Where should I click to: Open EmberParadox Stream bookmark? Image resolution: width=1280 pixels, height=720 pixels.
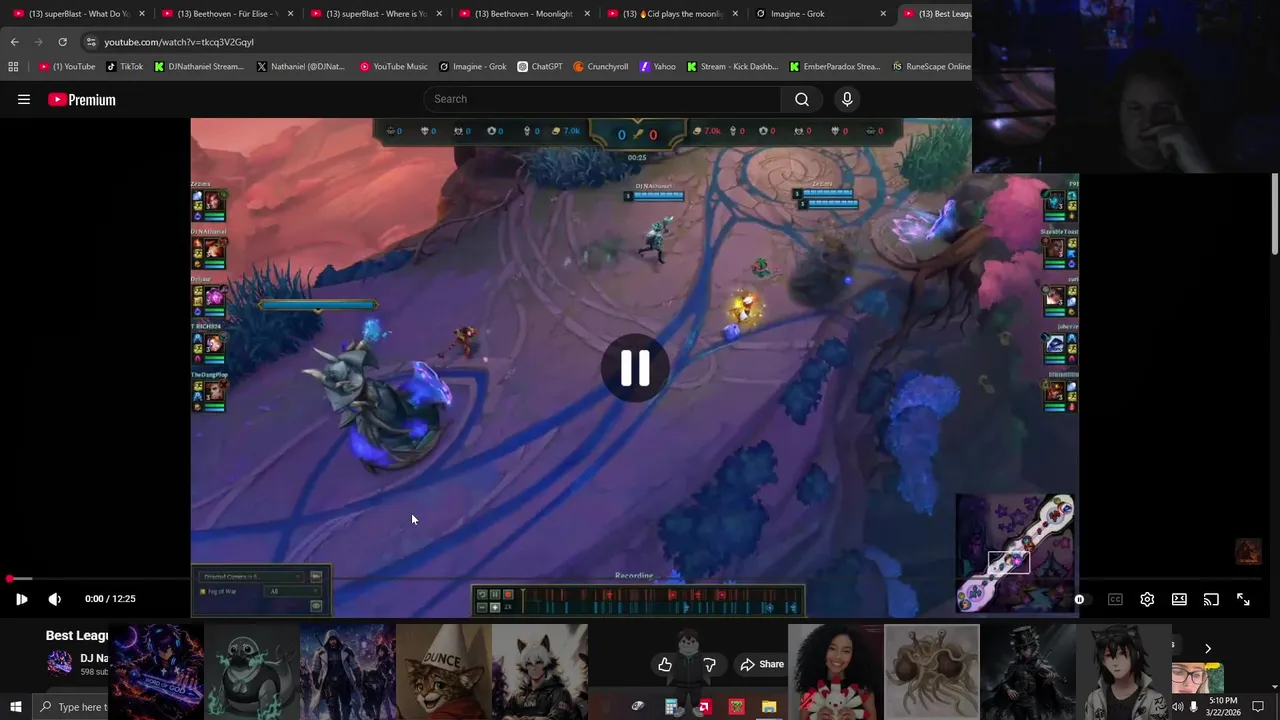pyautogui.click(x=835, y=67)
